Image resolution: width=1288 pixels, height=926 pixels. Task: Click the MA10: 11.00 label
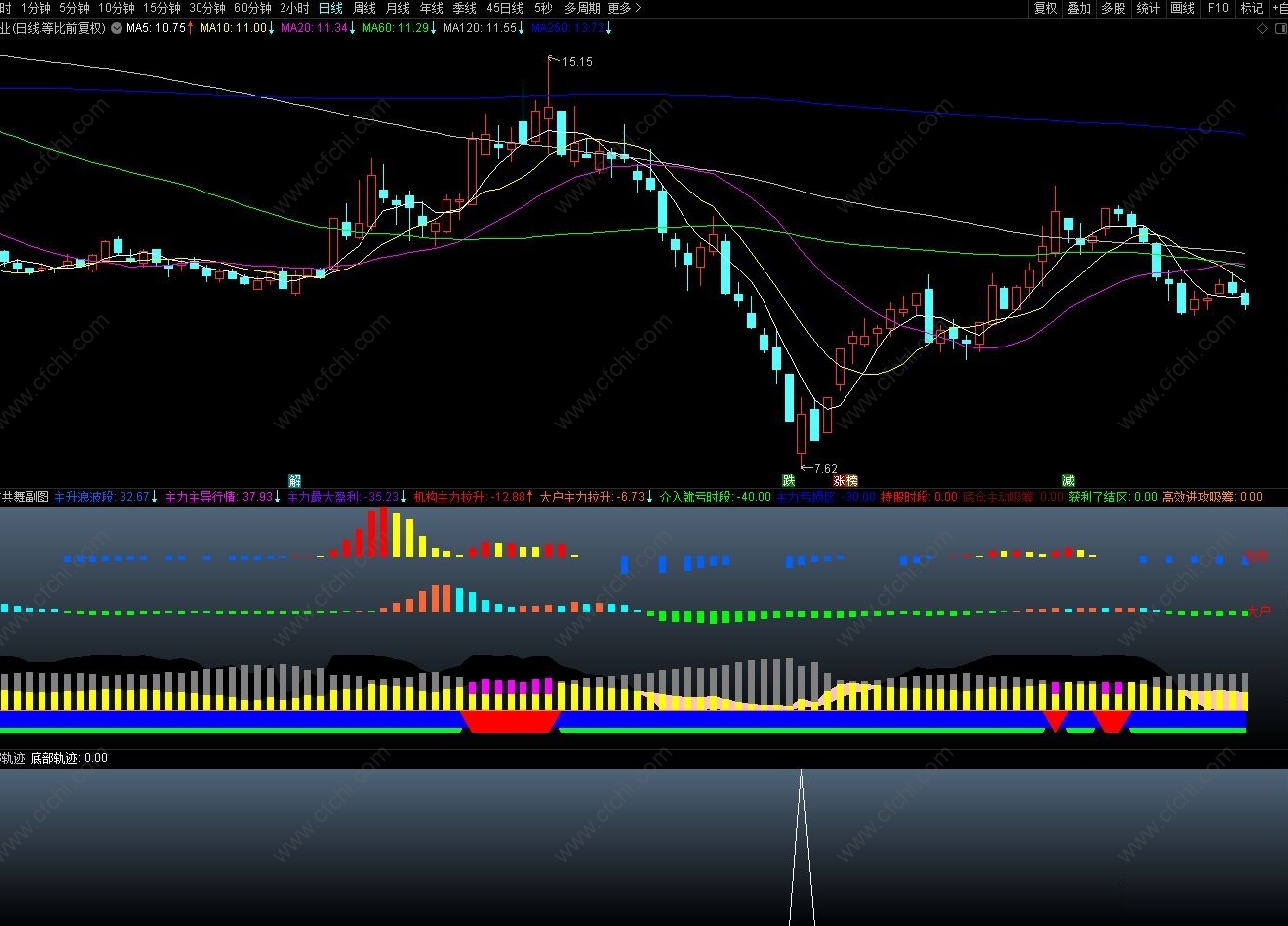233,28
